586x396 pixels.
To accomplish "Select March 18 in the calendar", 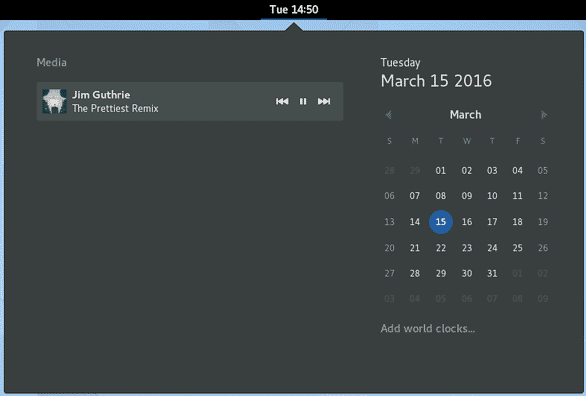I will click(x=518, y=222).
